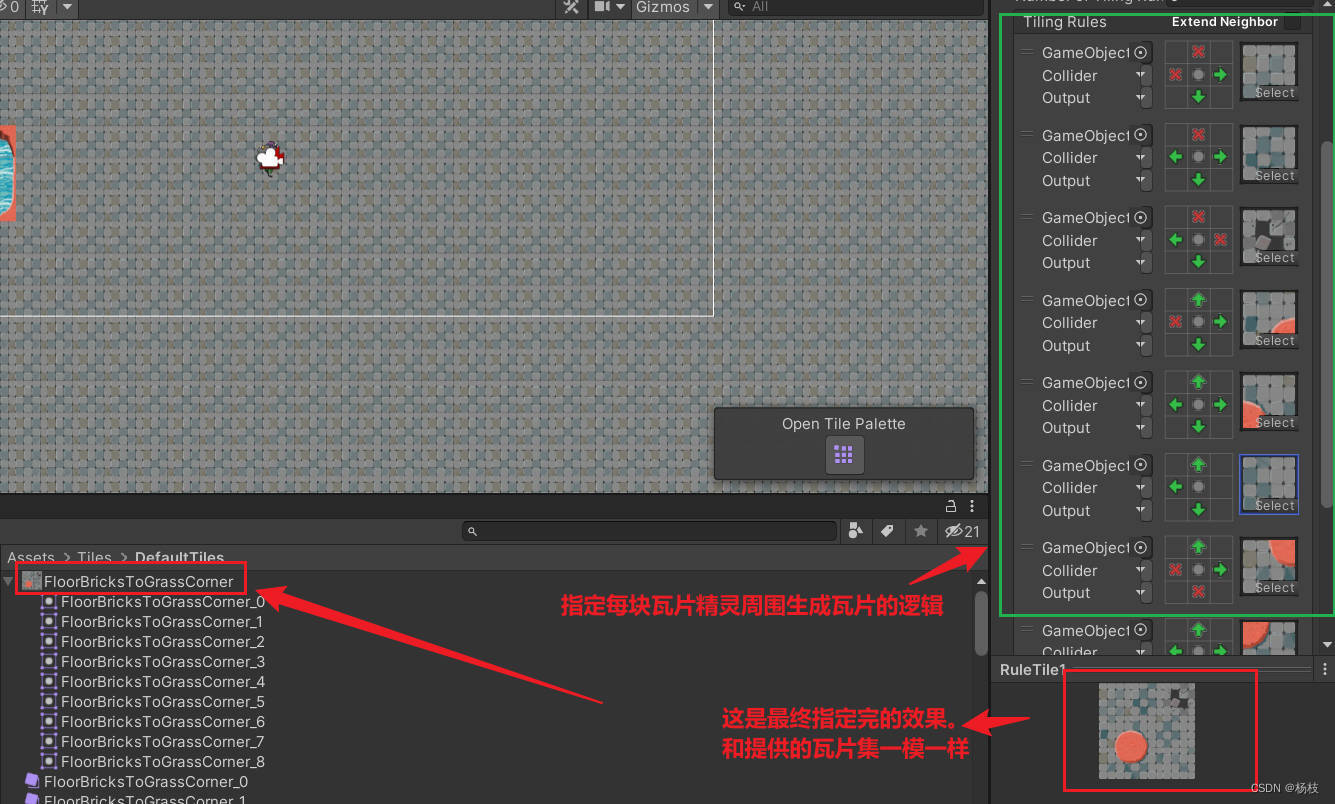Click the sprite icon beside sub-sprite FloorBricksToGrassCorner_0
This screenshot has height=804, width=1335.
tap(49, 602)
